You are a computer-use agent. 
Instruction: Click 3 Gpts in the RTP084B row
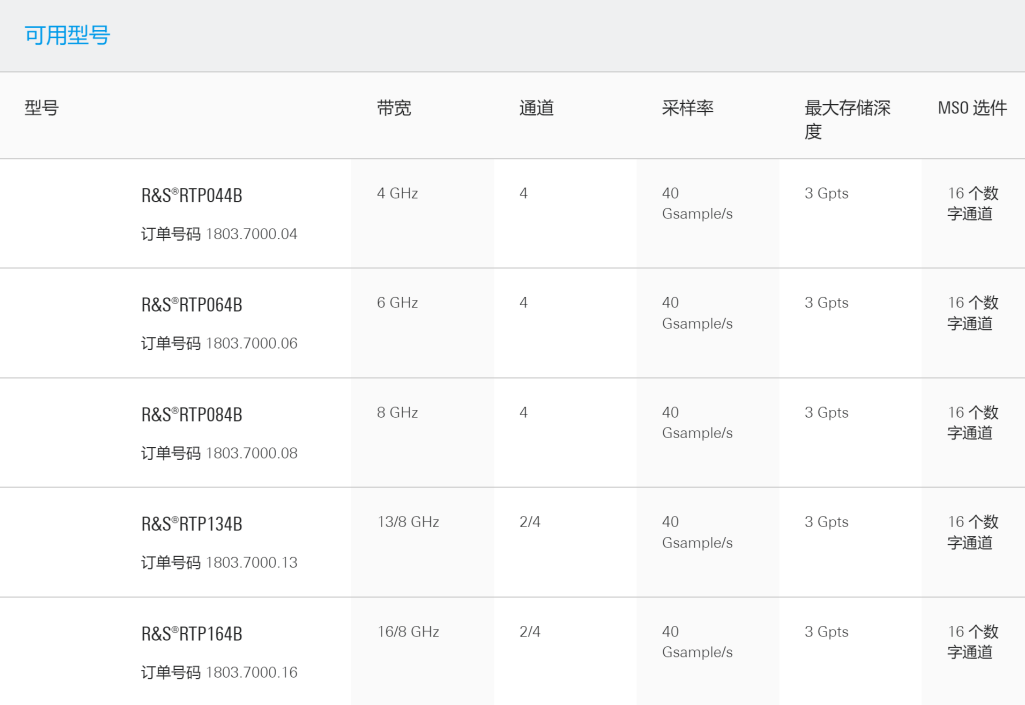tap(826, 413)
